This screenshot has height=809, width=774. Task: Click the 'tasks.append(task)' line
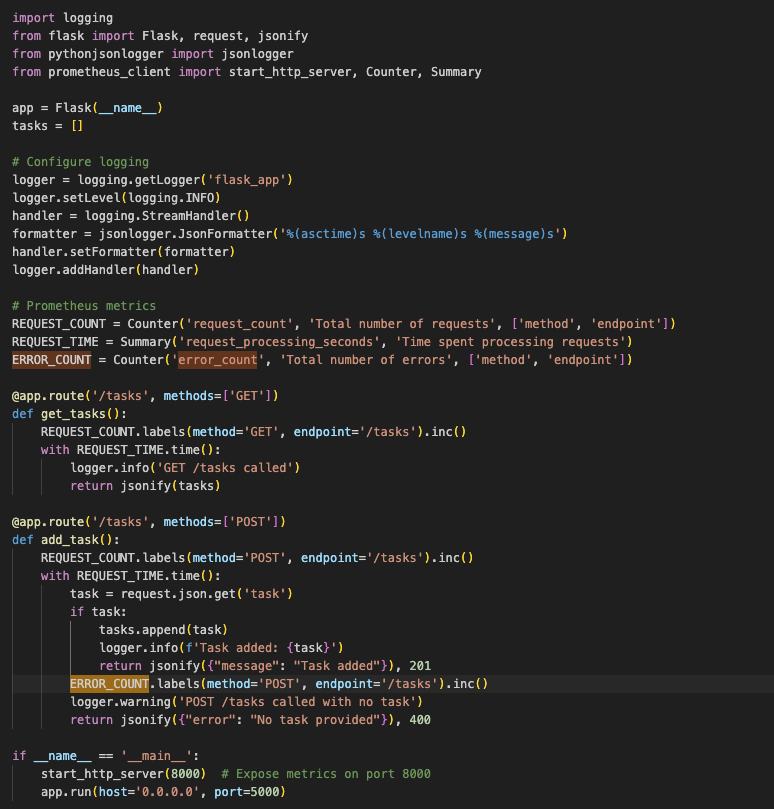pos(164,630)
